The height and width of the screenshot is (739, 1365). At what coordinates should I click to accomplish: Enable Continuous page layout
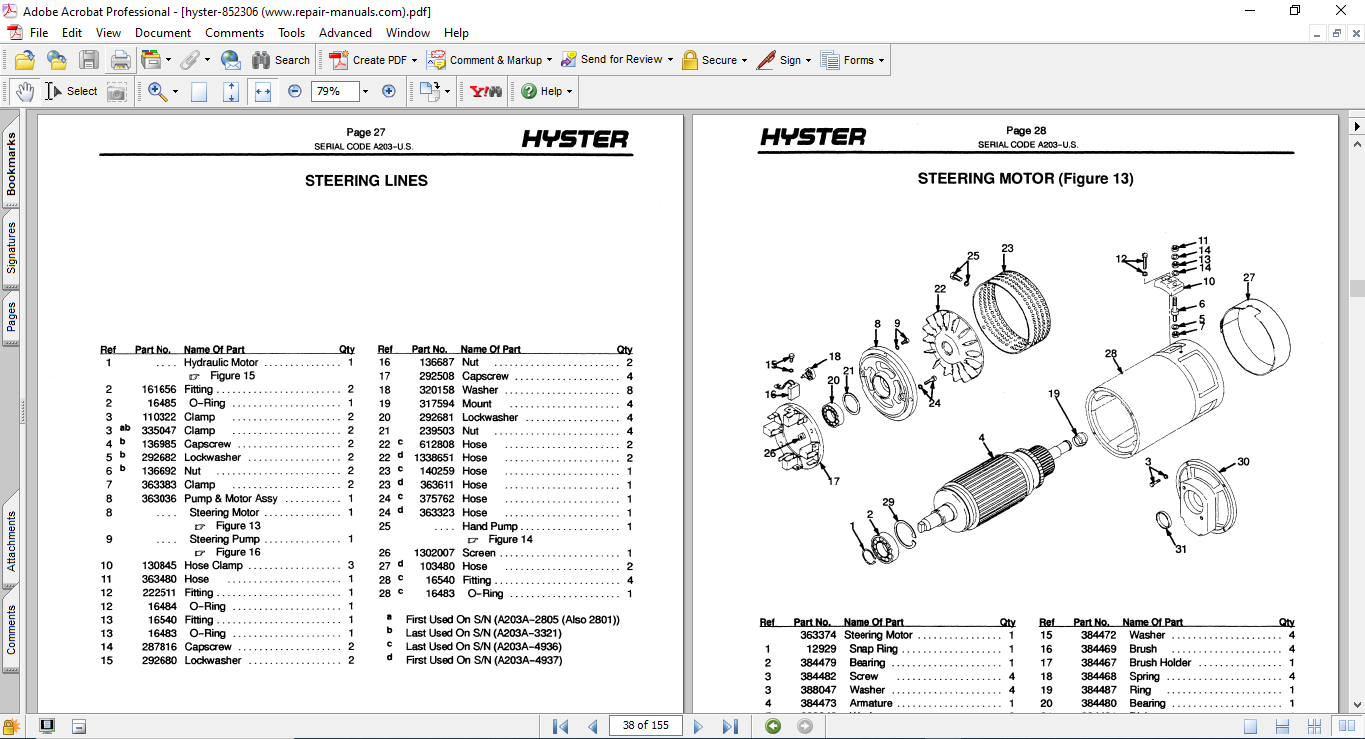(x=1282, y=726)
